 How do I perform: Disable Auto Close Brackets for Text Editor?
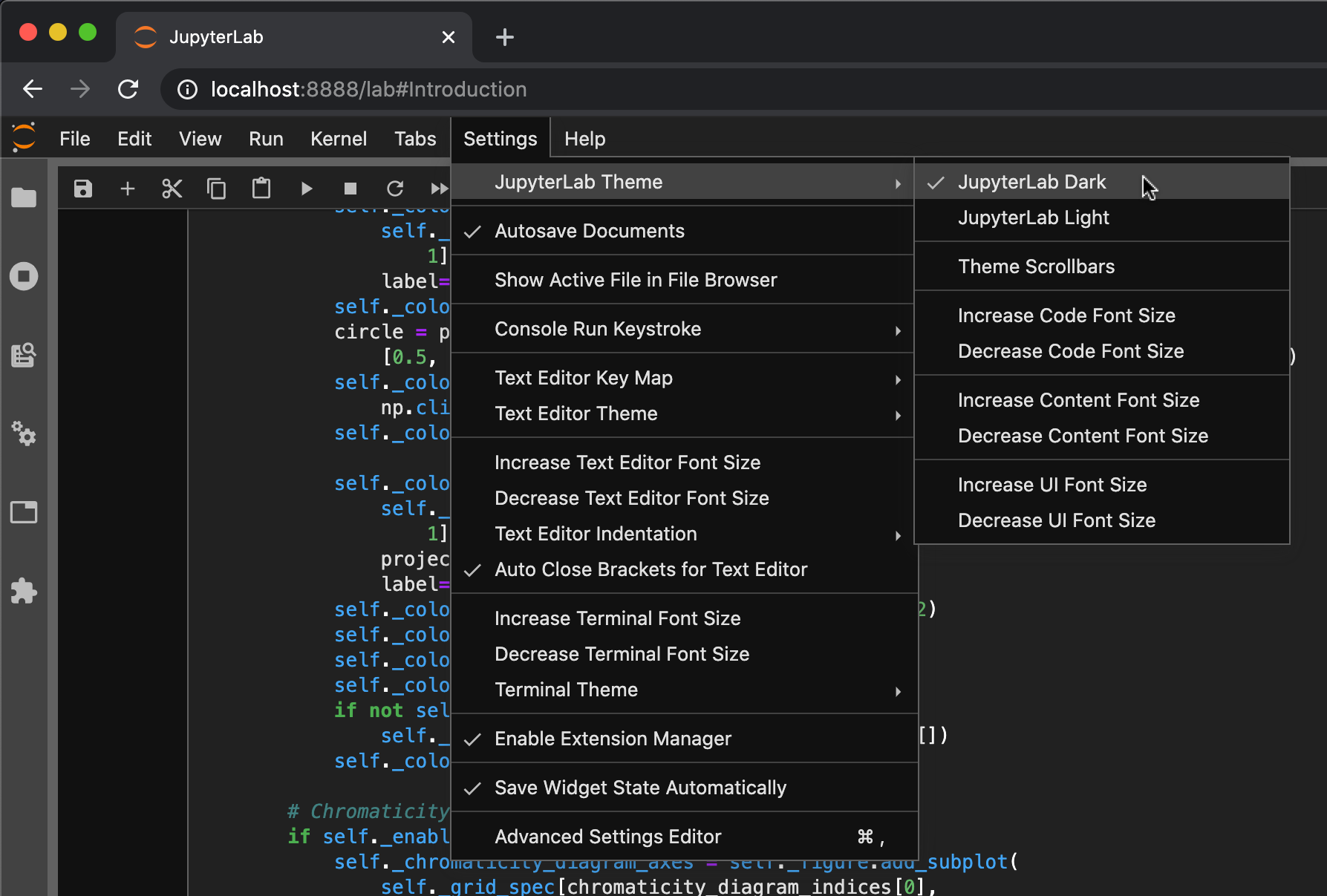(651, 569)
